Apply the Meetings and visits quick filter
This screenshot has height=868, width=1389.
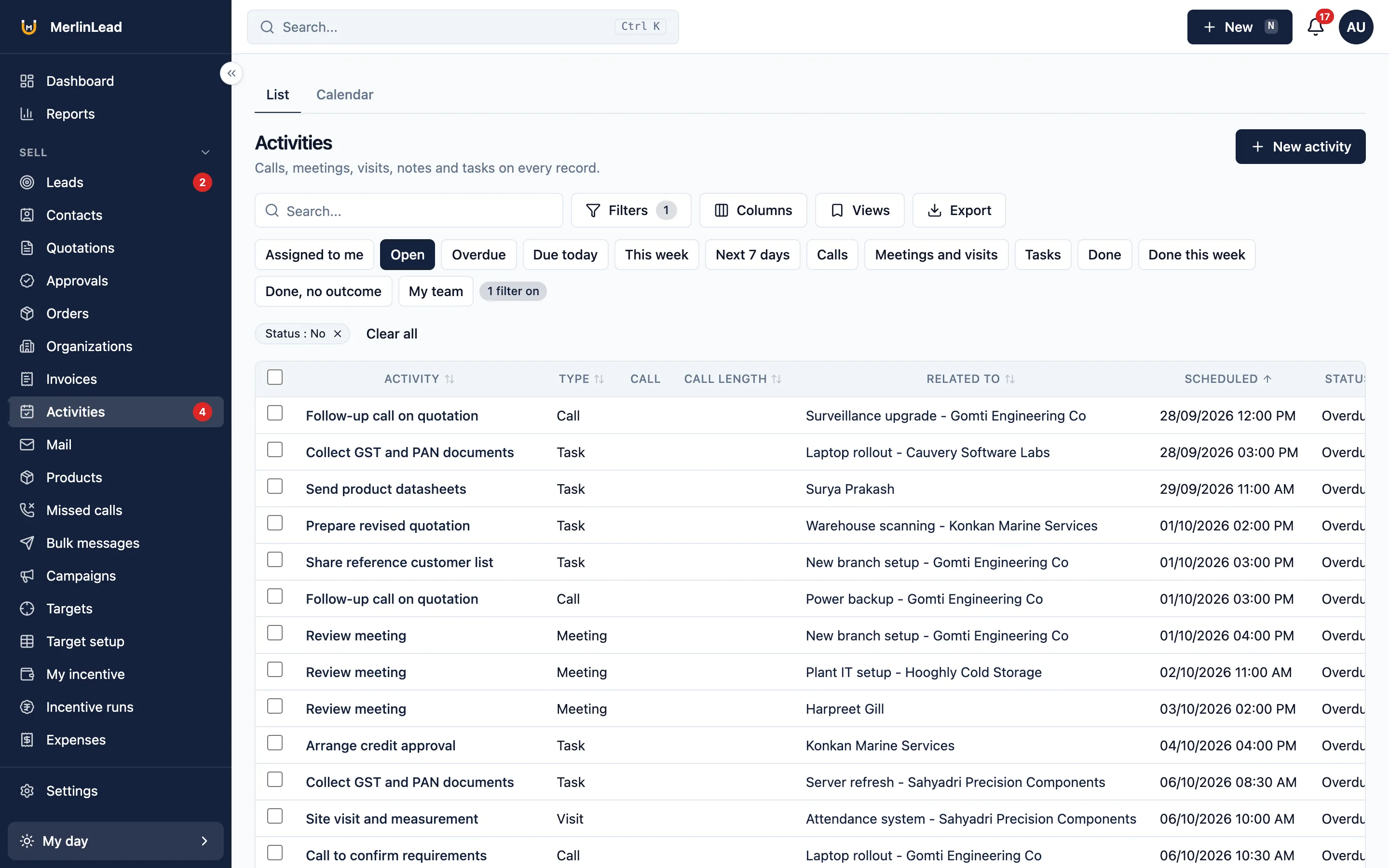pyautogui.click(x=936, y=255)
